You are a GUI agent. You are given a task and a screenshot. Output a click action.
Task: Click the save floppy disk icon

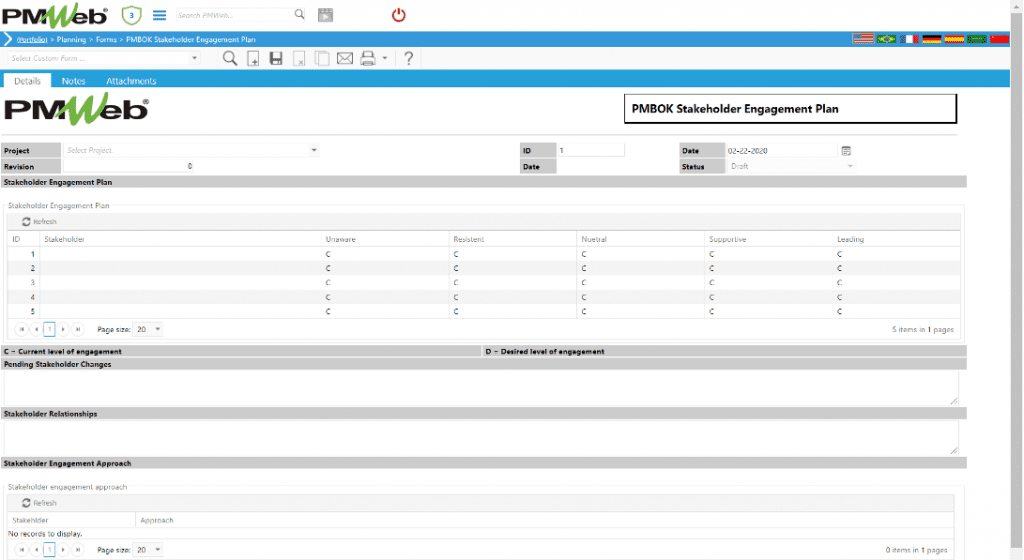276,58
